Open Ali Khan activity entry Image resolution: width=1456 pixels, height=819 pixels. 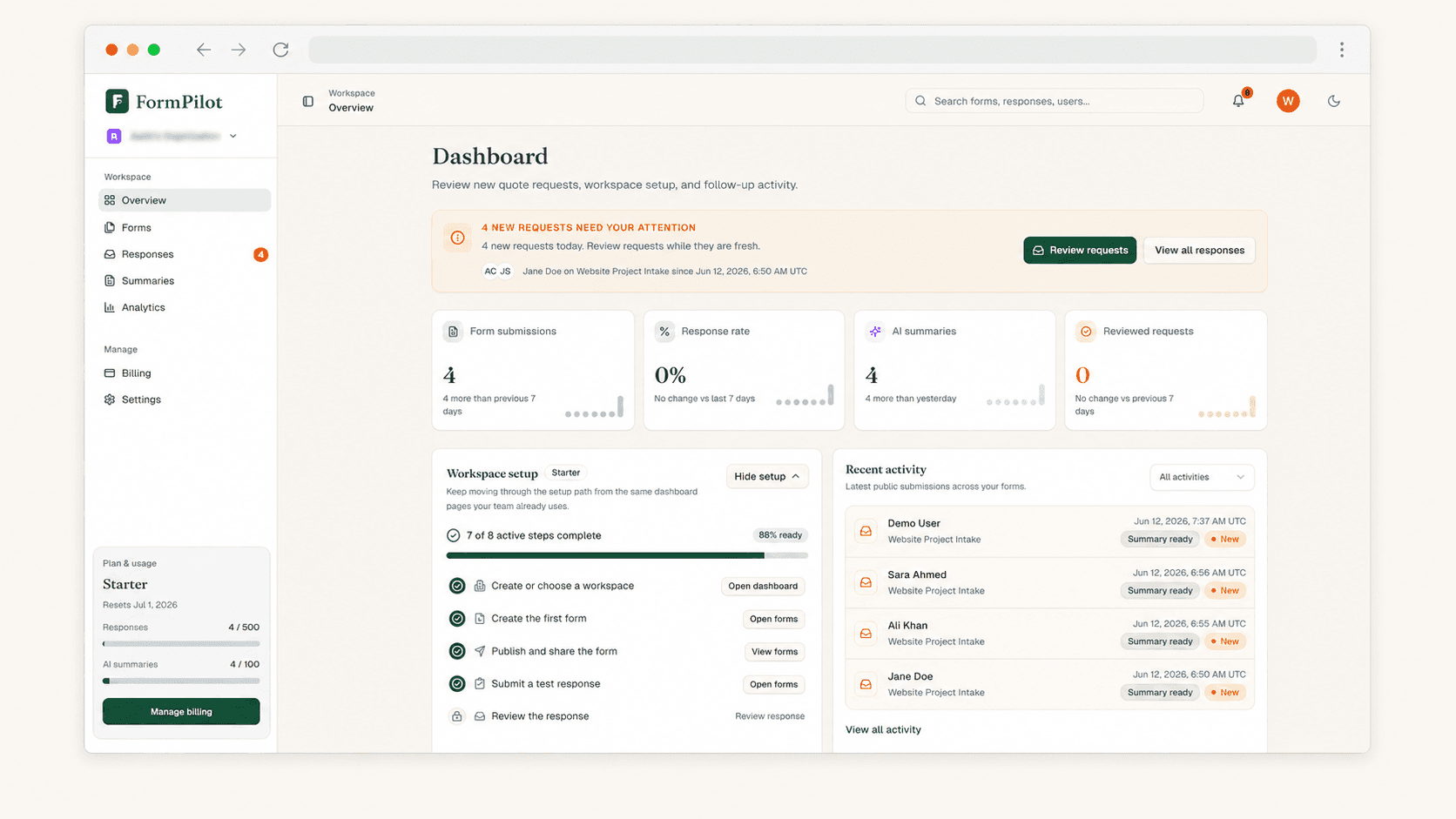click(x=1049, y=634)
